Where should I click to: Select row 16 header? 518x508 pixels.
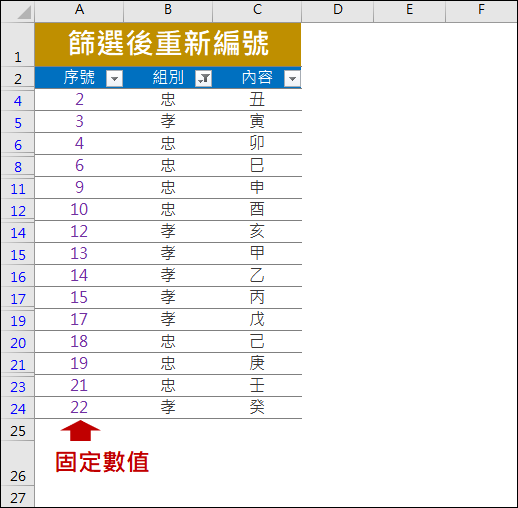18,276
